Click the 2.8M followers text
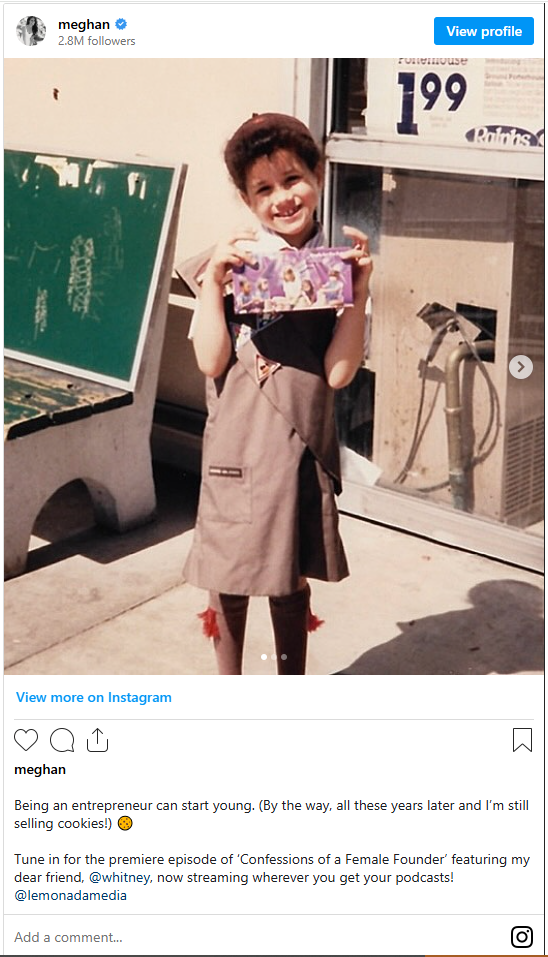The height and width of the screenshot is (957, 548). pyautogui.click(x=96, y=41)
